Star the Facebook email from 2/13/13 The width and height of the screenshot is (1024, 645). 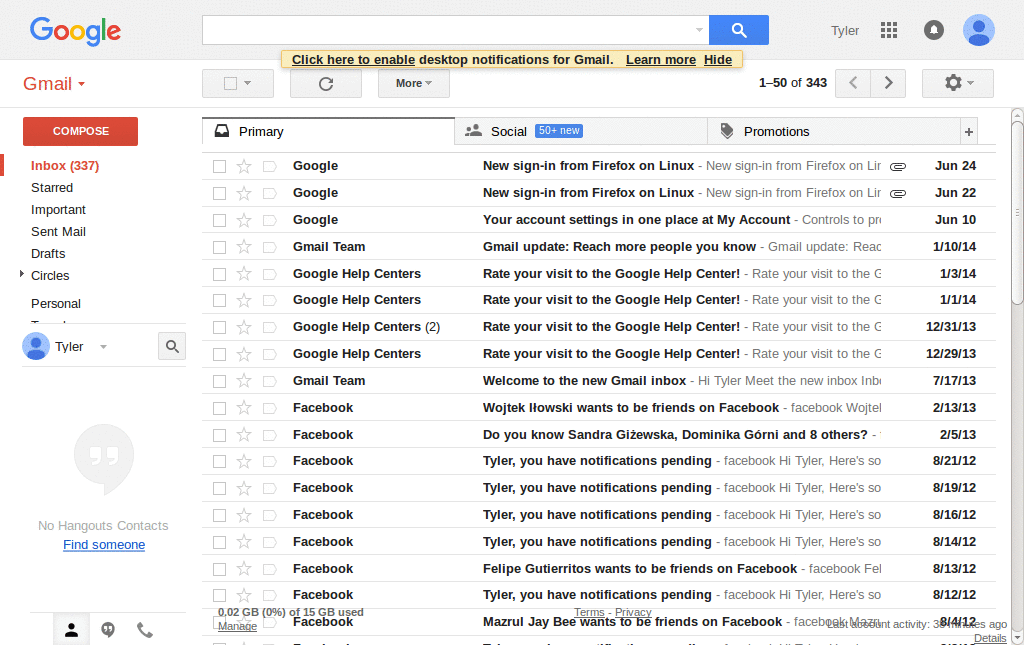[244, 408]
